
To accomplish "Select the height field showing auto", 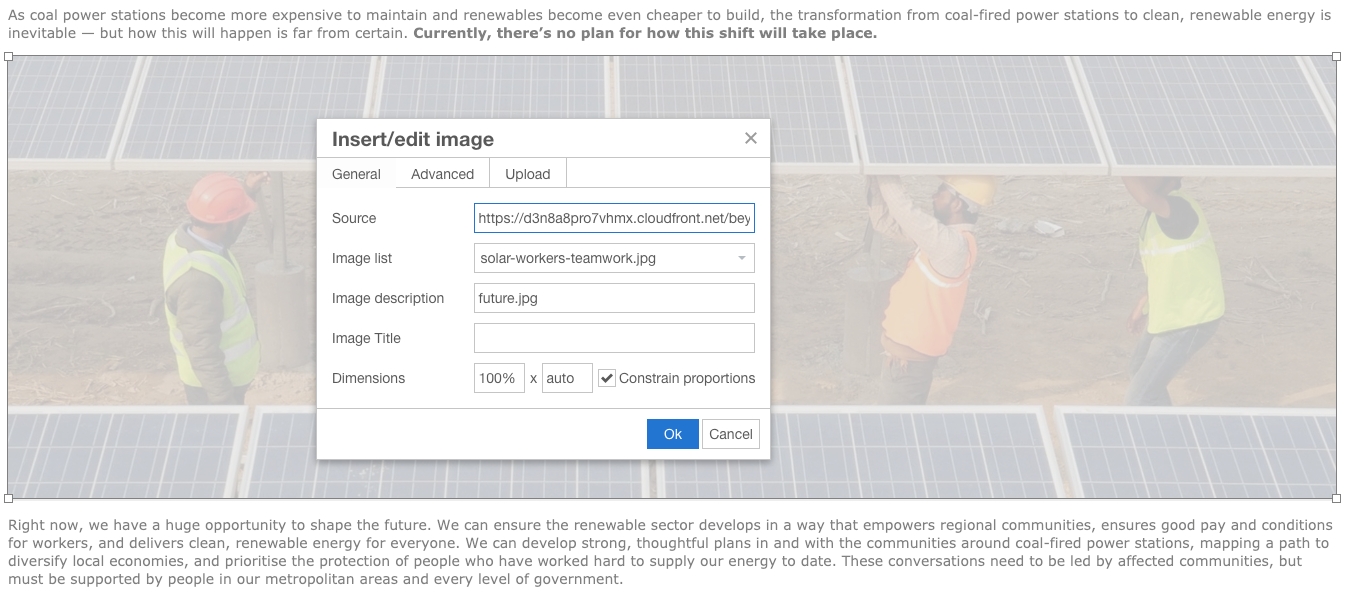I will coord(567,378).
